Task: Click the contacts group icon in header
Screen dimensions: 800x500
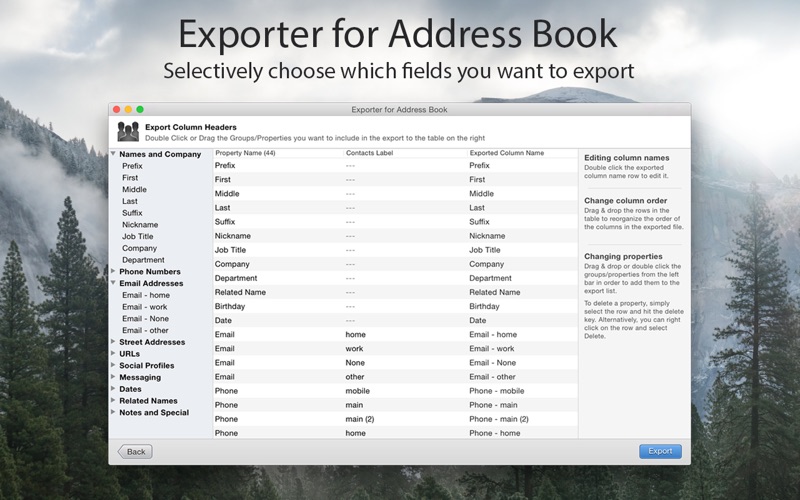Action: [128, 132]
